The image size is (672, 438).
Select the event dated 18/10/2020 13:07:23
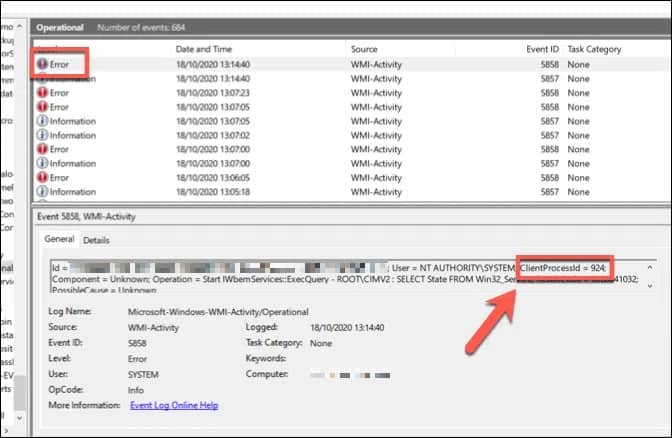[x=350, y=93]
